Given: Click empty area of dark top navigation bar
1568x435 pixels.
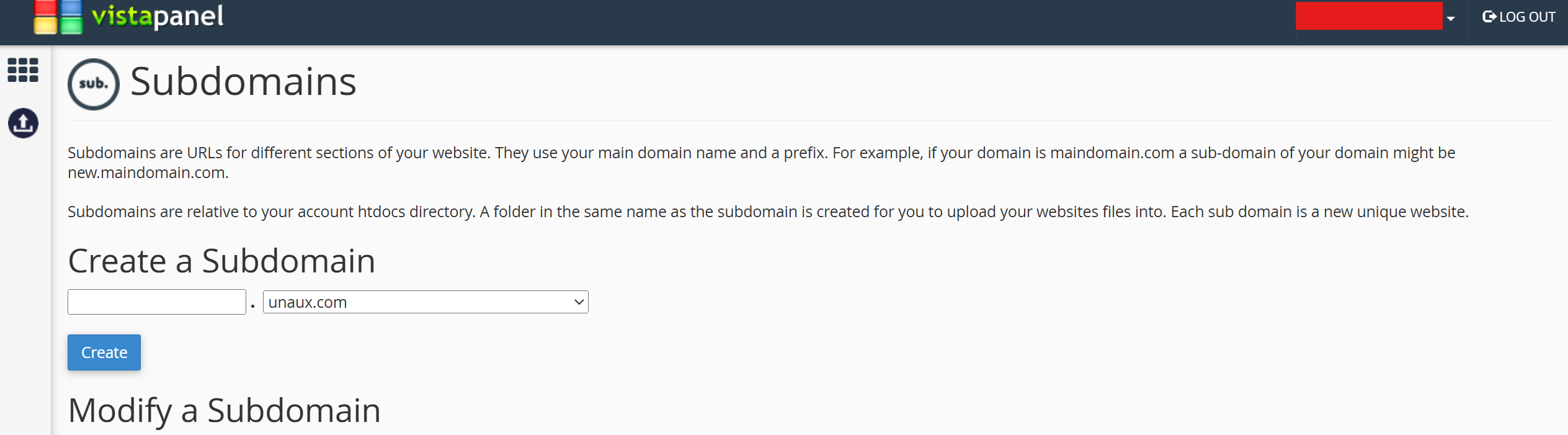Looking at the screenshot, I should coord(744,22).
